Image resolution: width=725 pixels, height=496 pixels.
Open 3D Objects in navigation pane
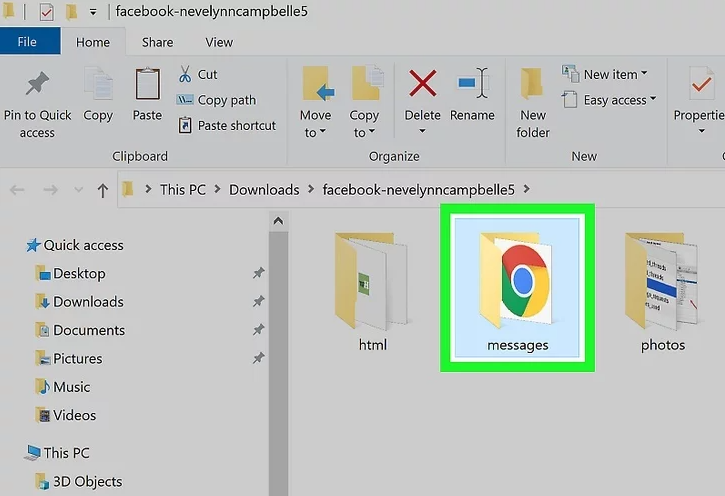click(79, 481)
